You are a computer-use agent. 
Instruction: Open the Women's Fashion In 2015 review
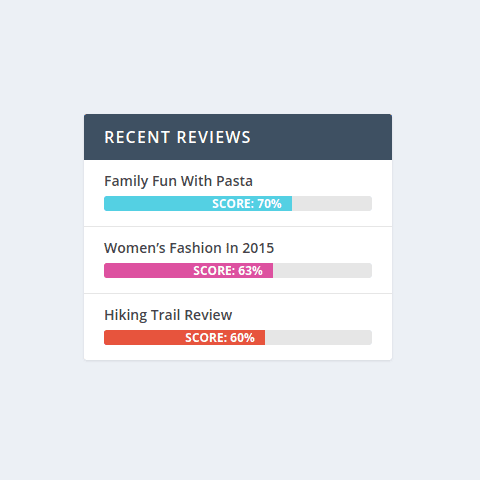[189, 248]
